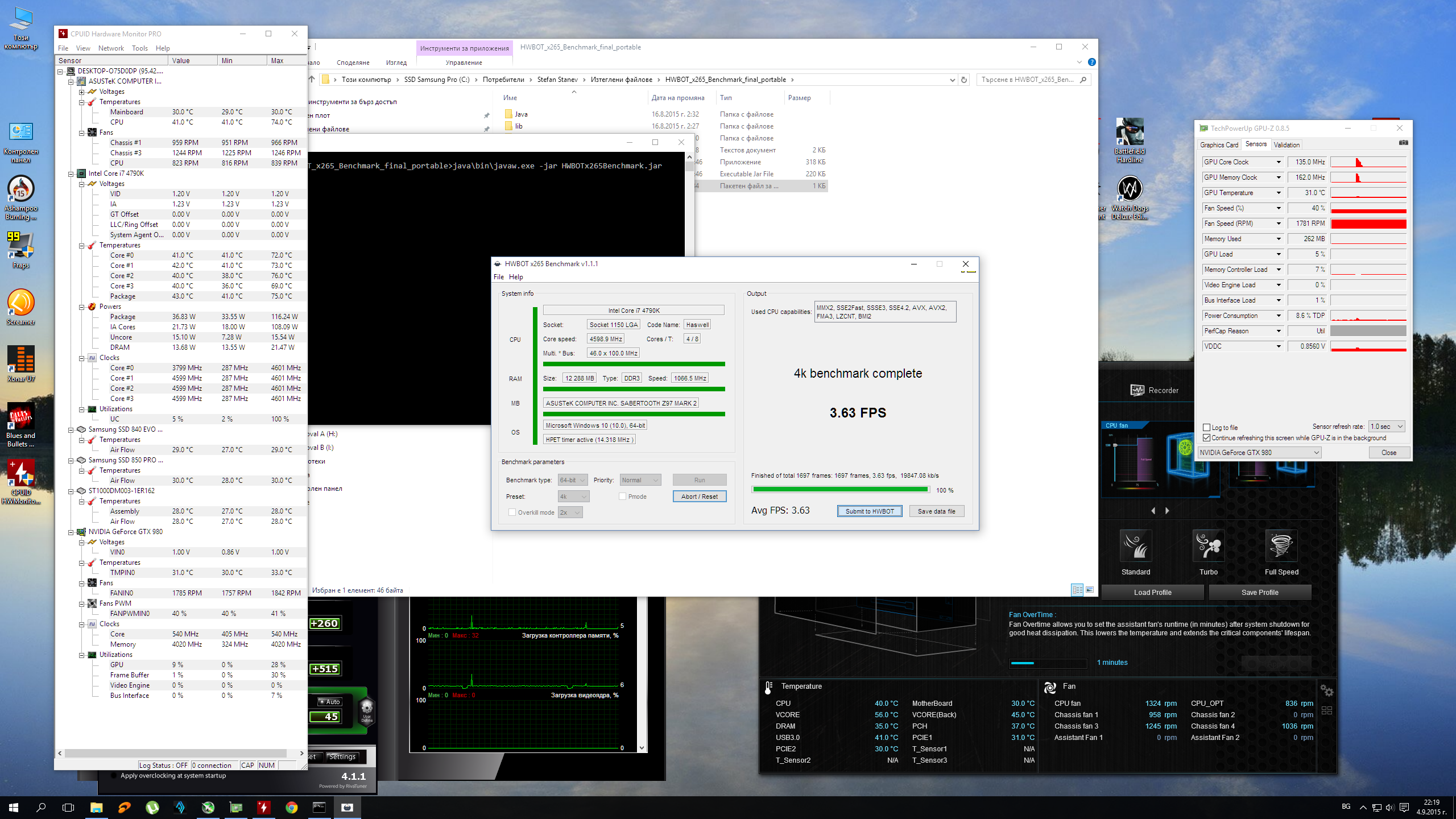1456x819 pixels.
Task: Launch Watch Dogs Deluxe Edition shortcut
Action: (x=1130, y=197)
